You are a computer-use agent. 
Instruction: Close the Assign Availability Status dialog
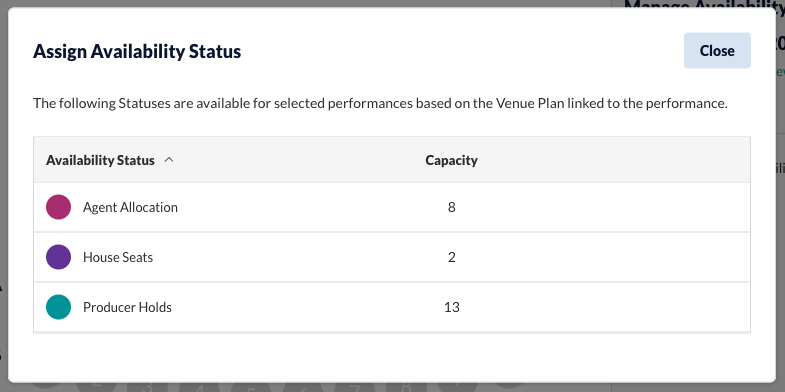[717, 51]
